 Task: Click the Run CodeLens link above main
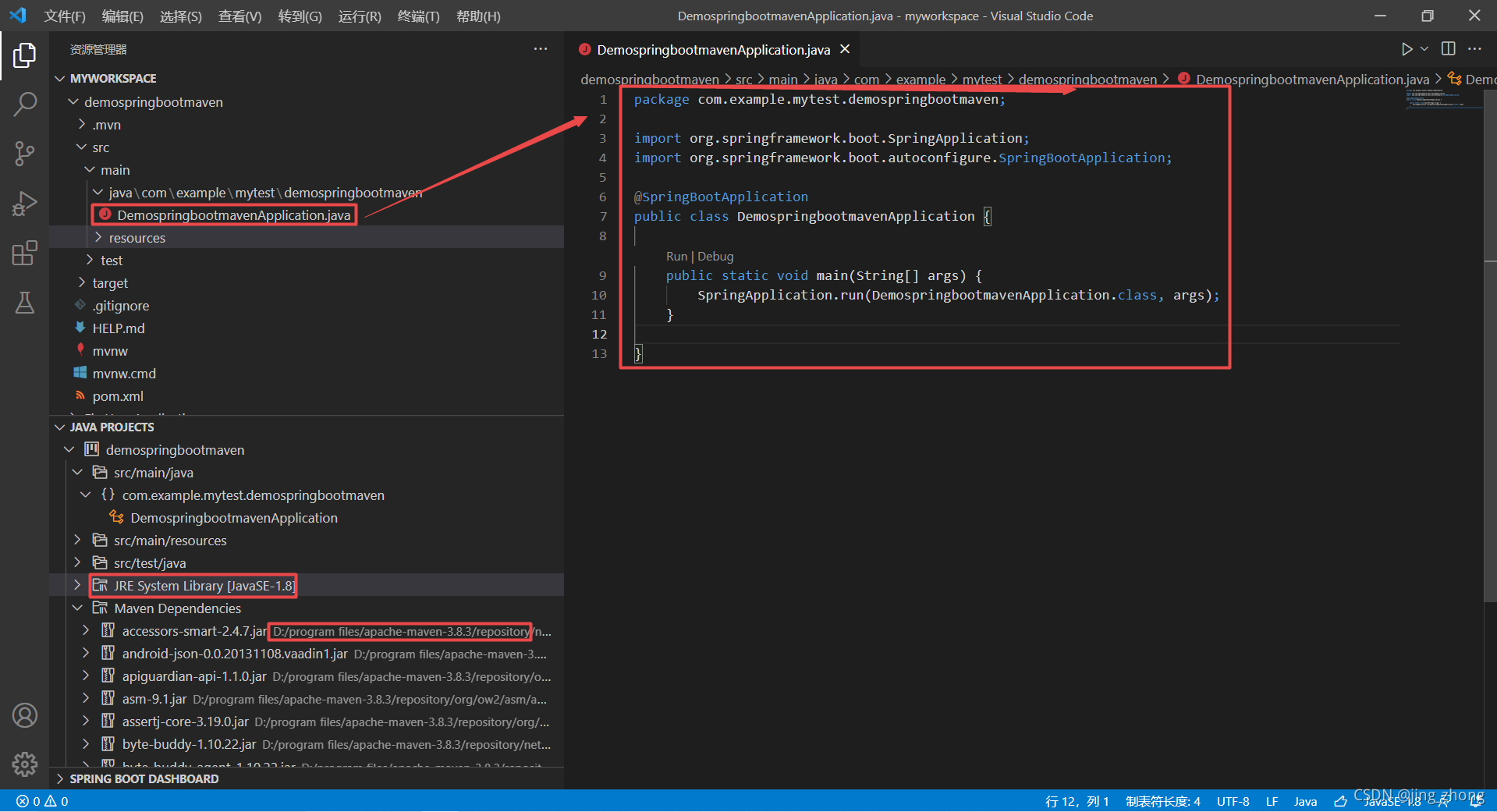676,257
